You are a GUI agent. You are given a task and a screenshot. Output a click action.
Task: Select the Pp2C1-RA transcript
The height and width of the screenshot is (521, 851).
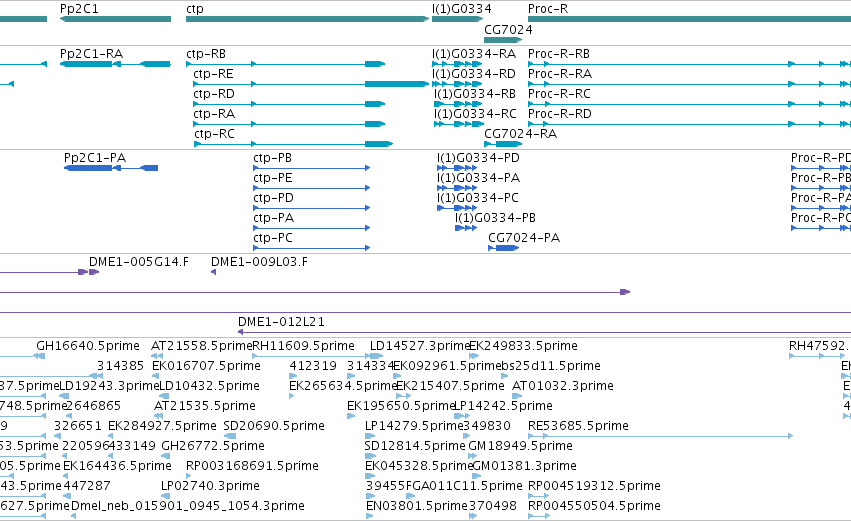(115, 64)
